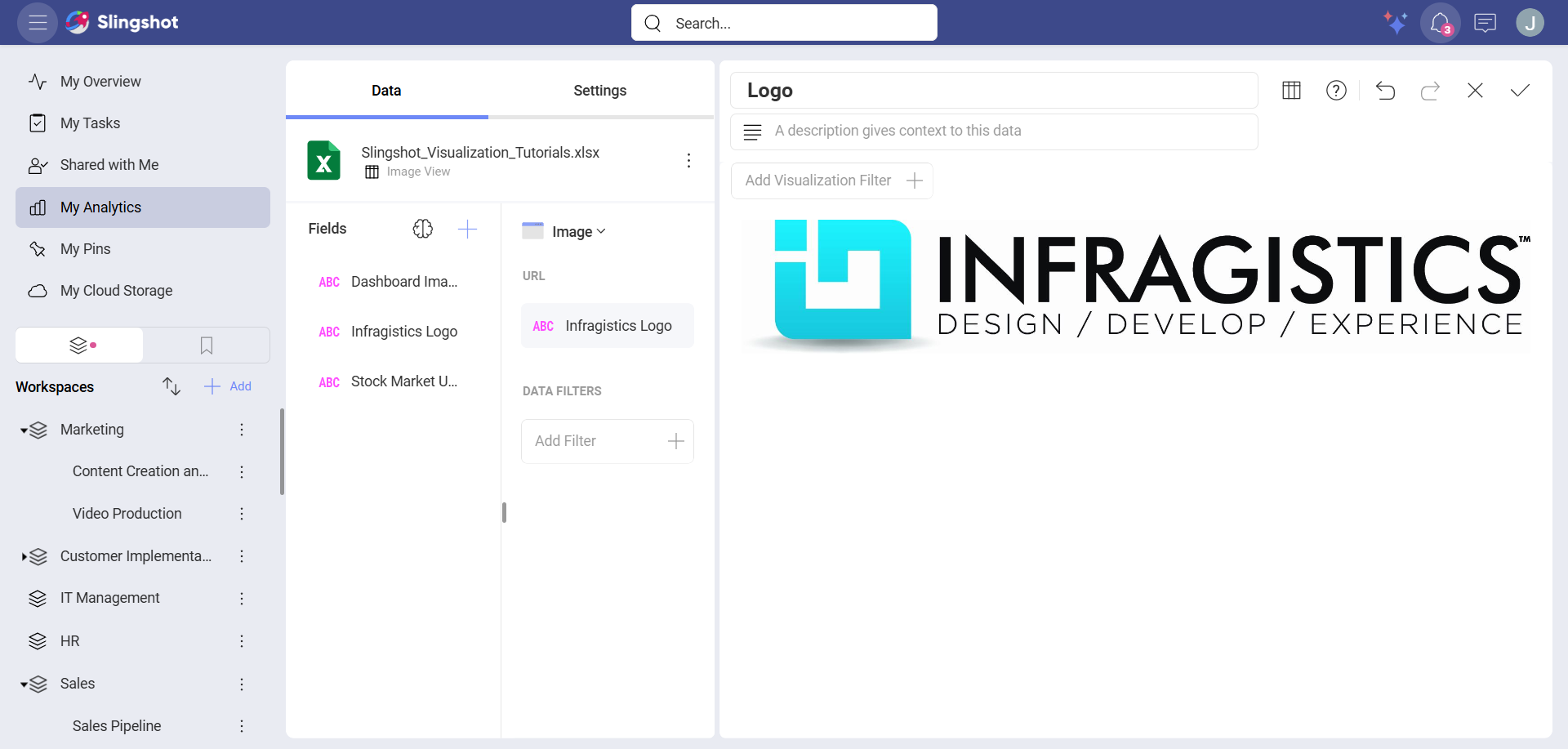Open data source options menu
The width and height of the screenshot is (1568, 749).
[688, 160]
